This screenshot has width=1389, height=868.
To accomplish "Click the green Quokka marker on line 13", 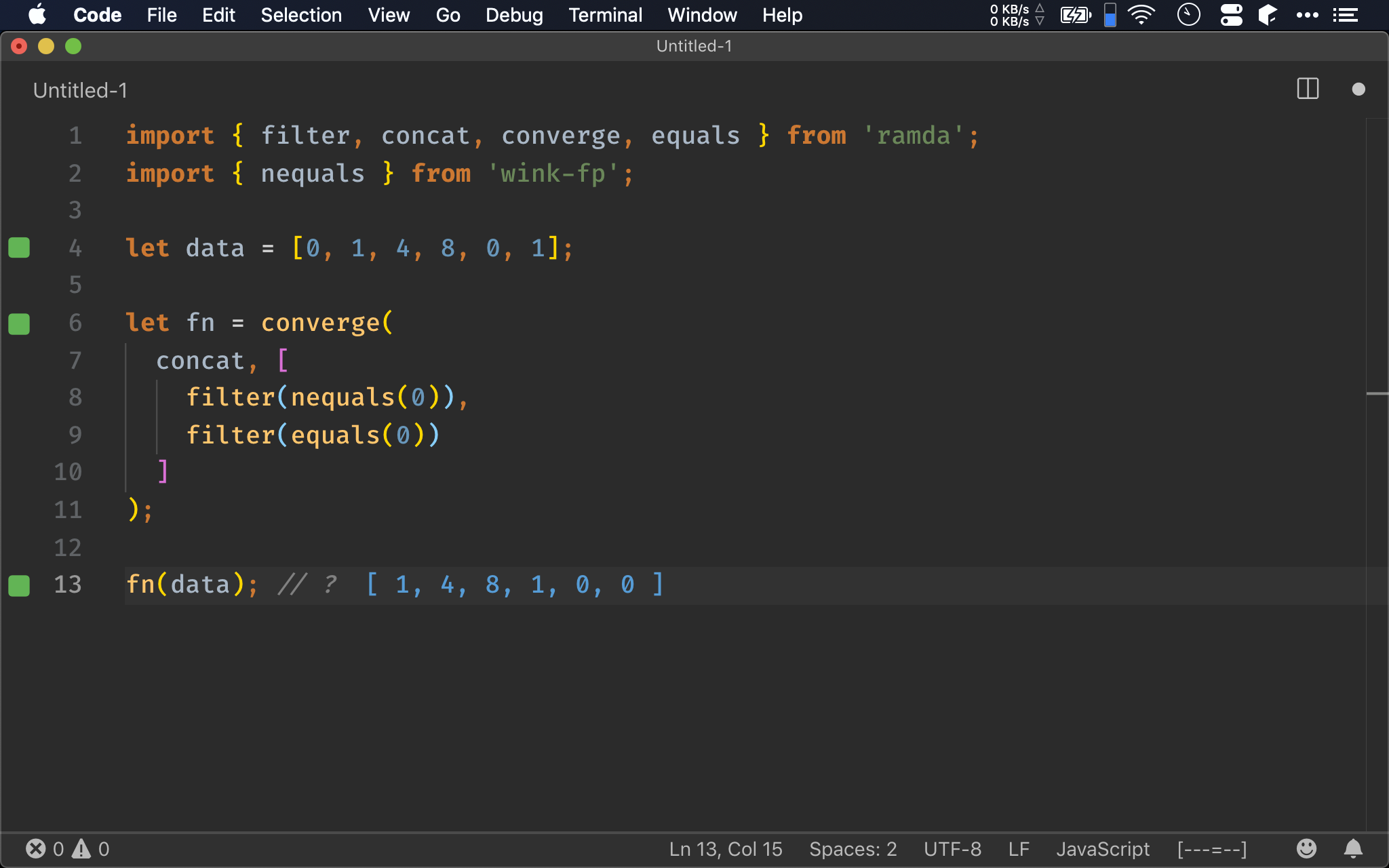I will click(19, 585).
